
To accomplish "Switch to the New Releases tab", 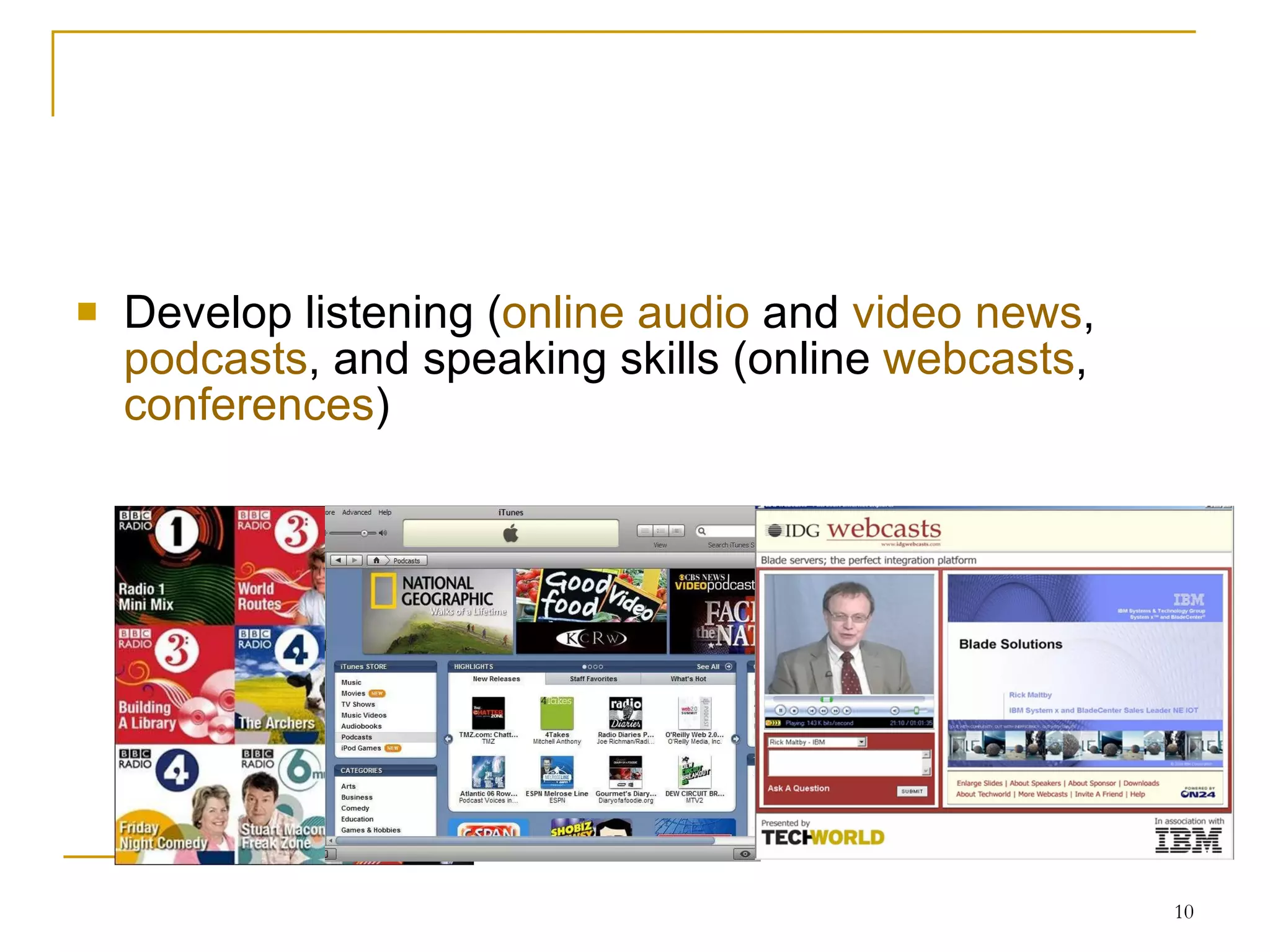I will tap(497, 679).
